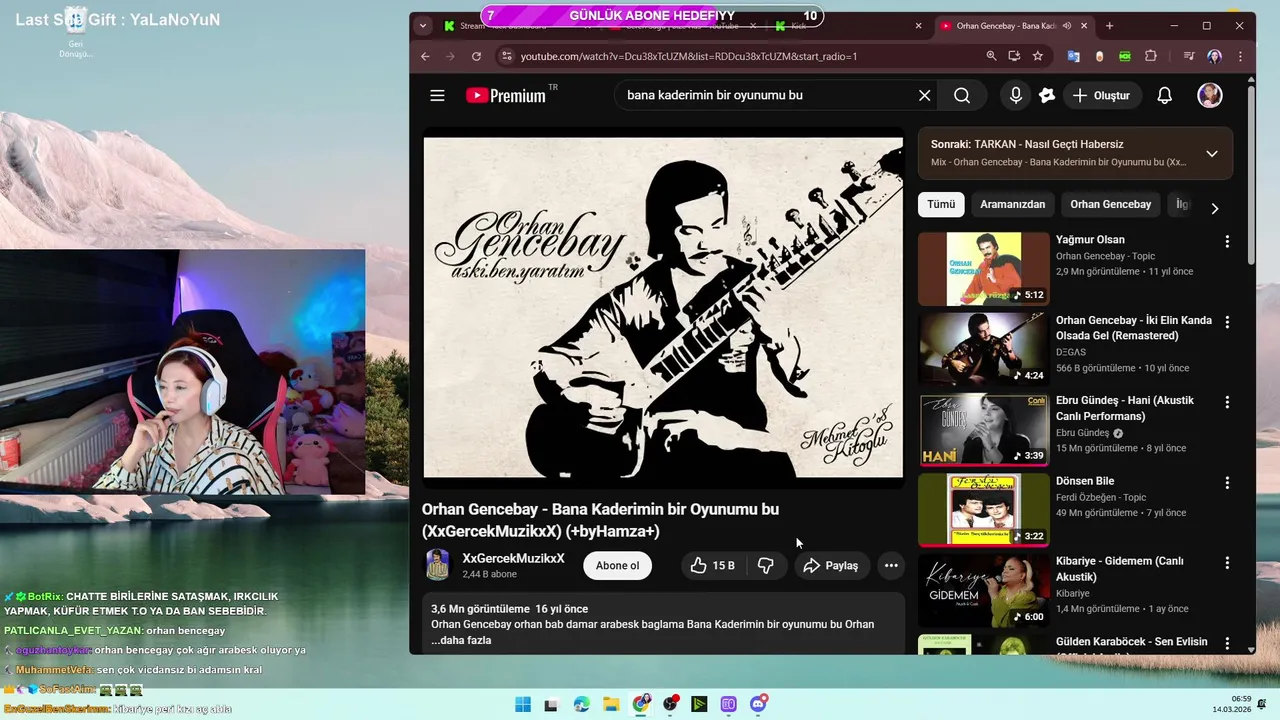Click the Chrome address bar URL
The image size is (1280, 720).
689,56
